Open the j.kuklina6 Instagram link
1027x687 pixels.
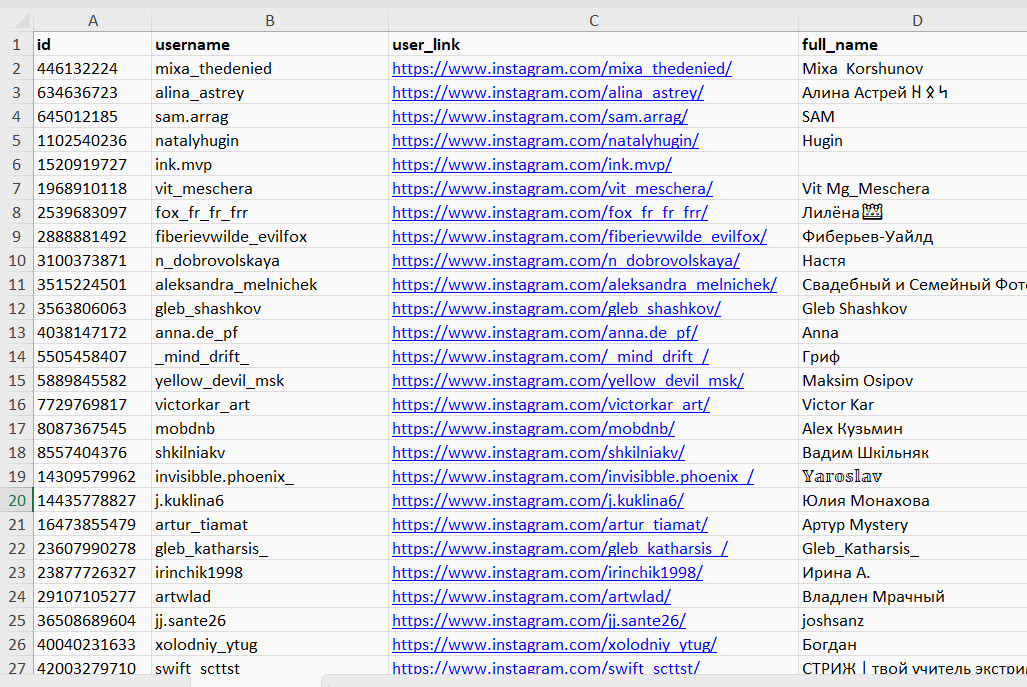tap(538, 501)
